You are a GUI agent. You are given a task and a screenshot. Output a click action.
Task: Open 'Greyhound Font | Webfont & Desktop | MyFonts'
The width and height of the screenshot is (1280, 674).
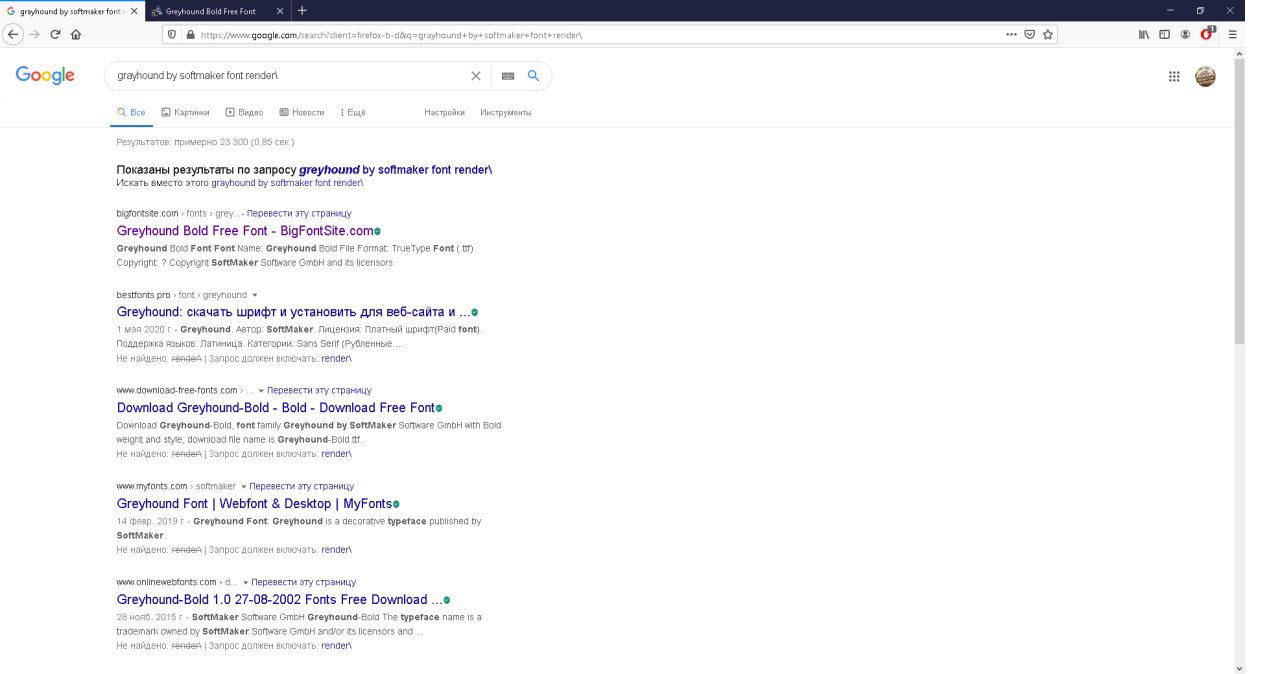[254, 504]
